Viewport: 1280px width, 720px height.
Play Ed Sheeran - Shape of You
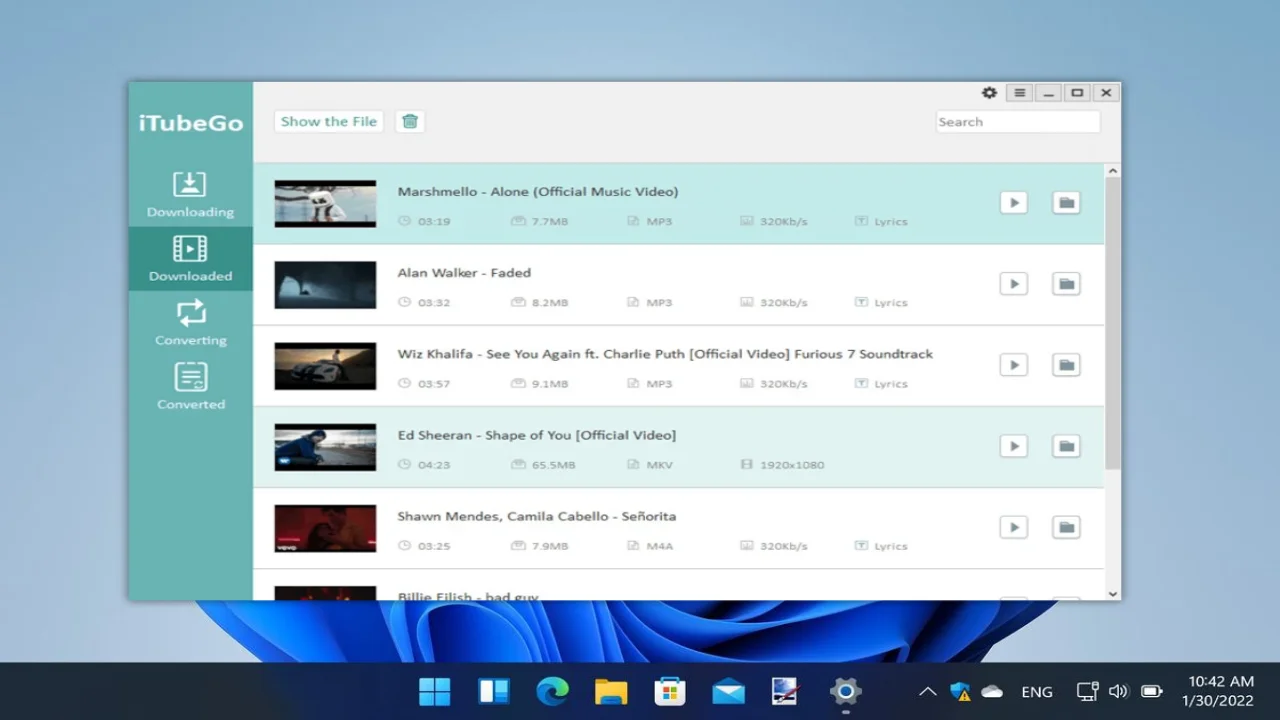click(x=1014, y=446)
